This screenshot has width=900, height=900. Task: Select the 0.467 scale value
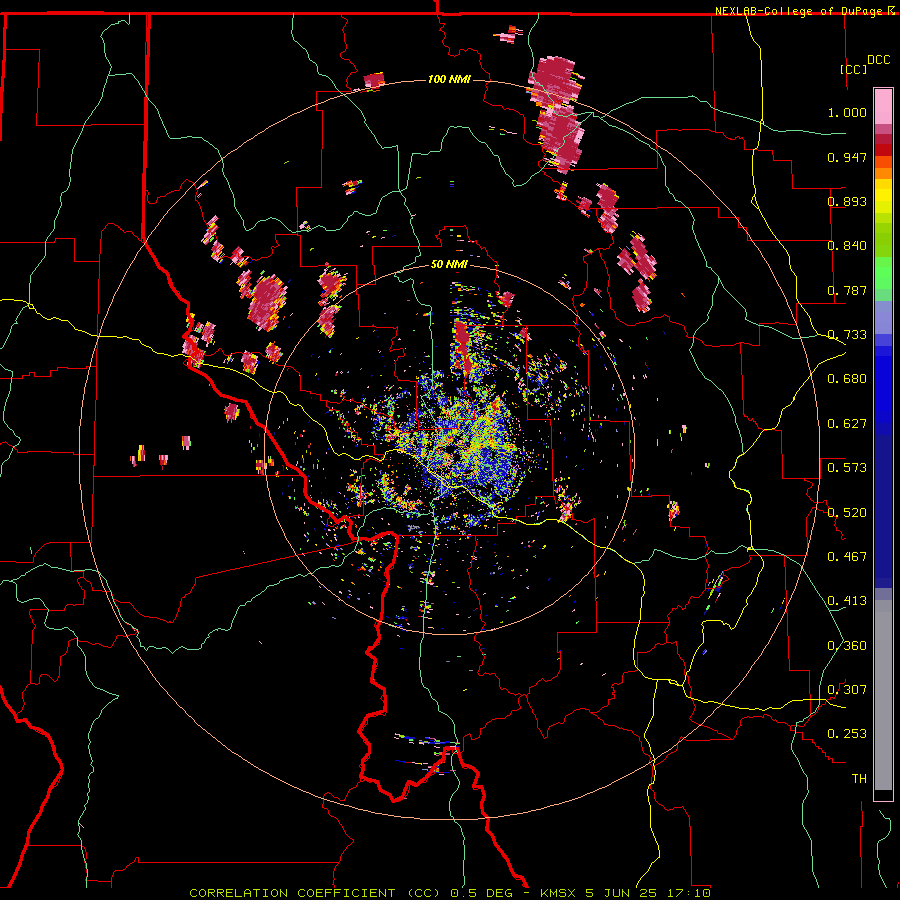[x=847, y=557]
